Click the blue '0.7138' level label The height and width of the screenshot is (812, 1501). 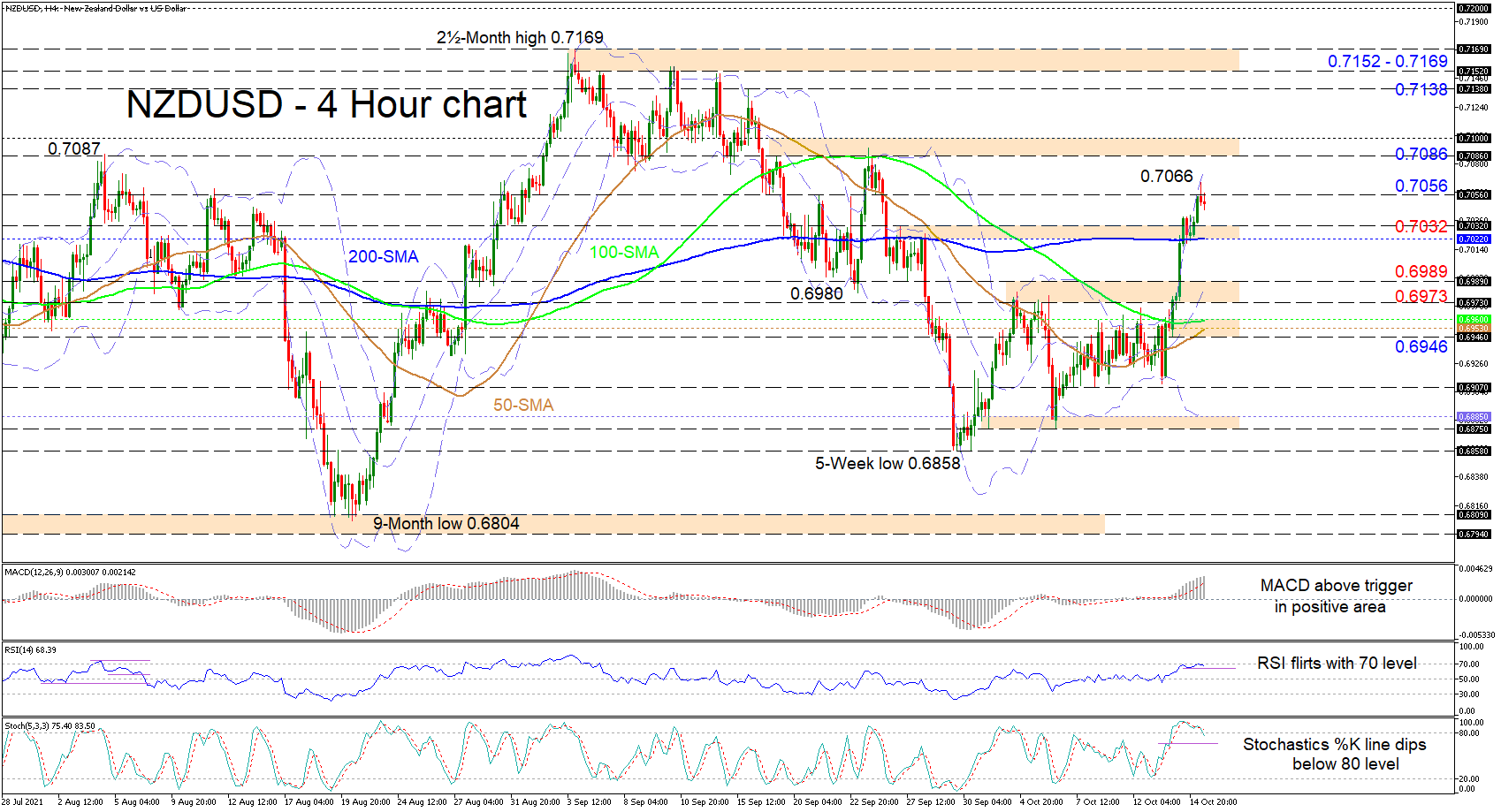coord(1421,89)
